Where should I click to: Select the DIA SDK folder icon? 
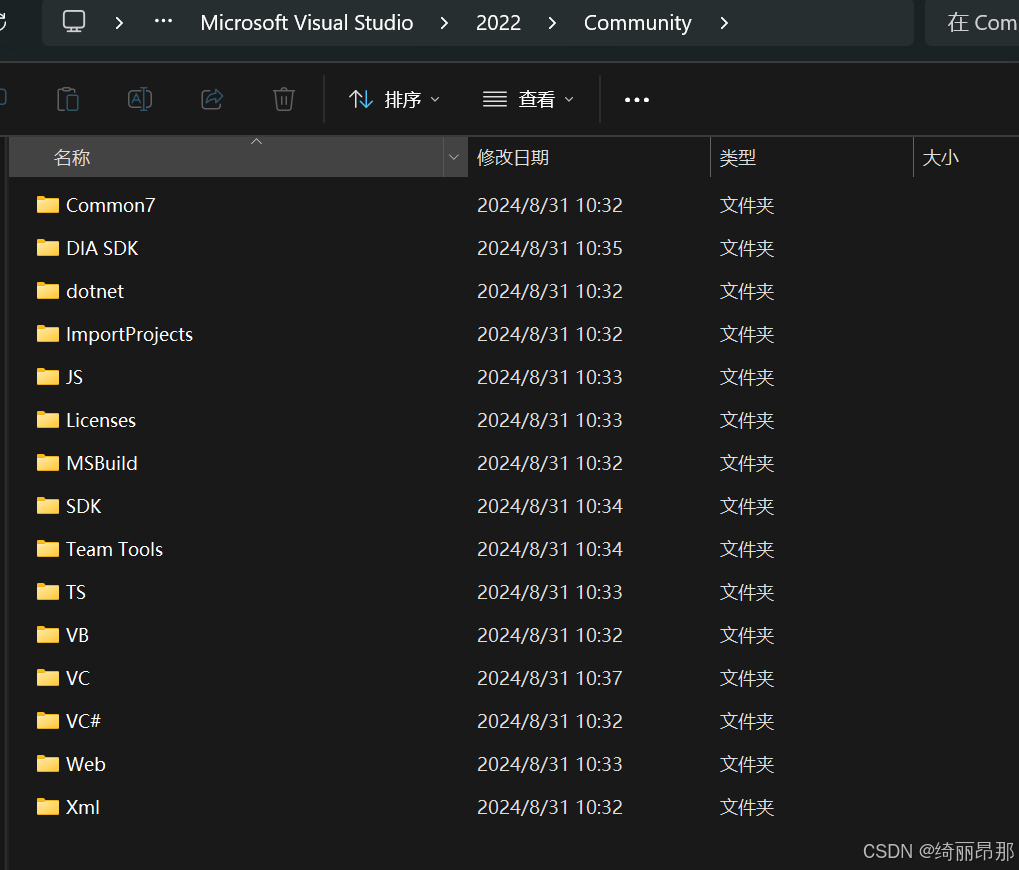pyautogui.click(x=48, y=248)
